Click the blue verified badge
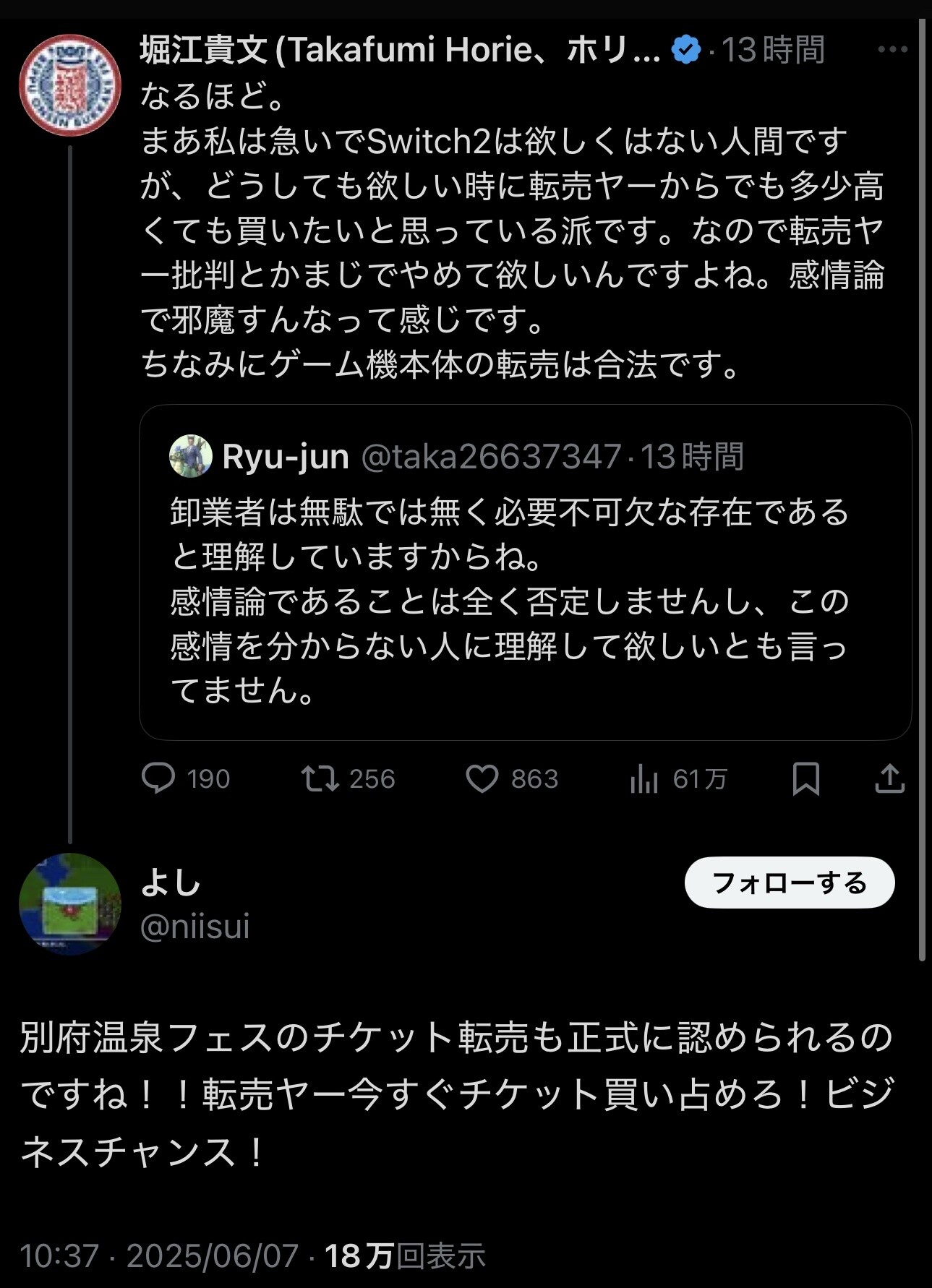Image resolution: width=932 pixels, height=1288 pixels. [685, 50]
